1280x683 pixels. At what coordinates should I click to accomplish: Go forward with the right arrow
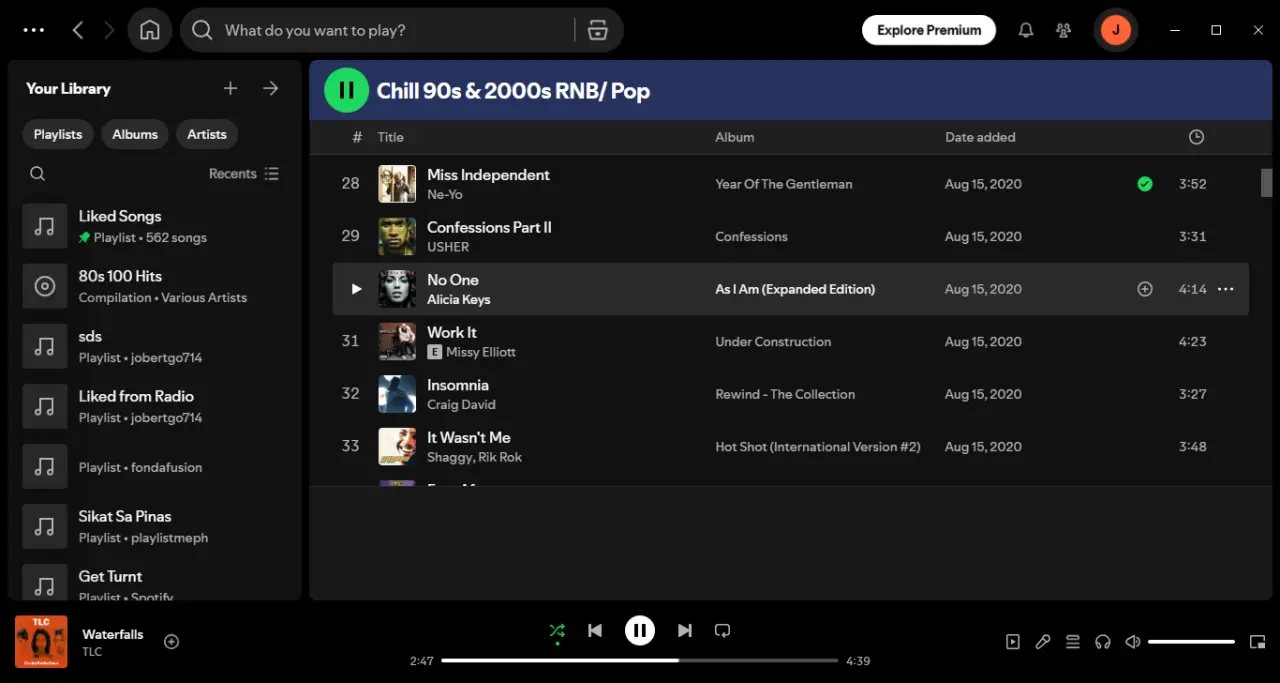click(x=109, y=30)
